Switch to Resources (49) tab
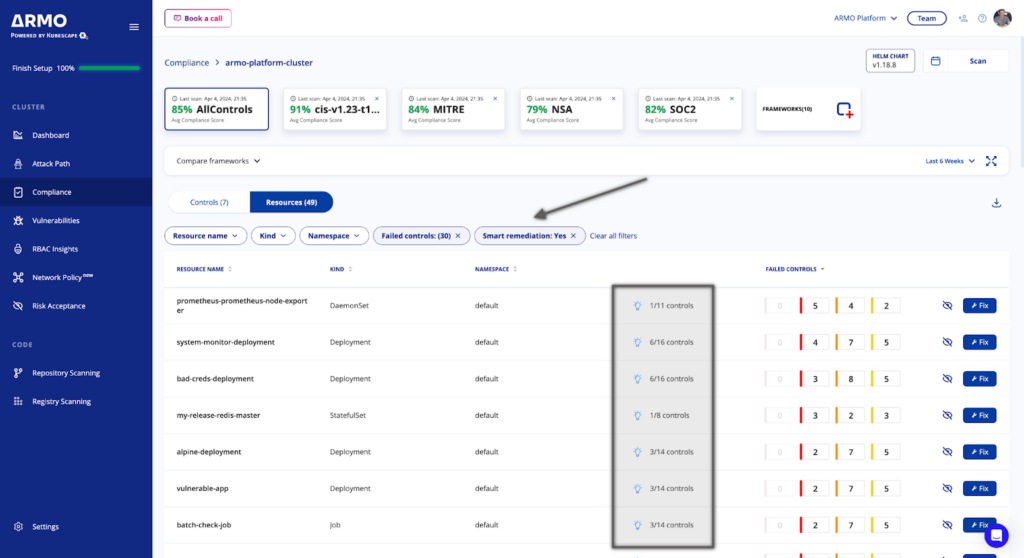The height and width of the screenshot is (558, 1024). pos(291,202)
